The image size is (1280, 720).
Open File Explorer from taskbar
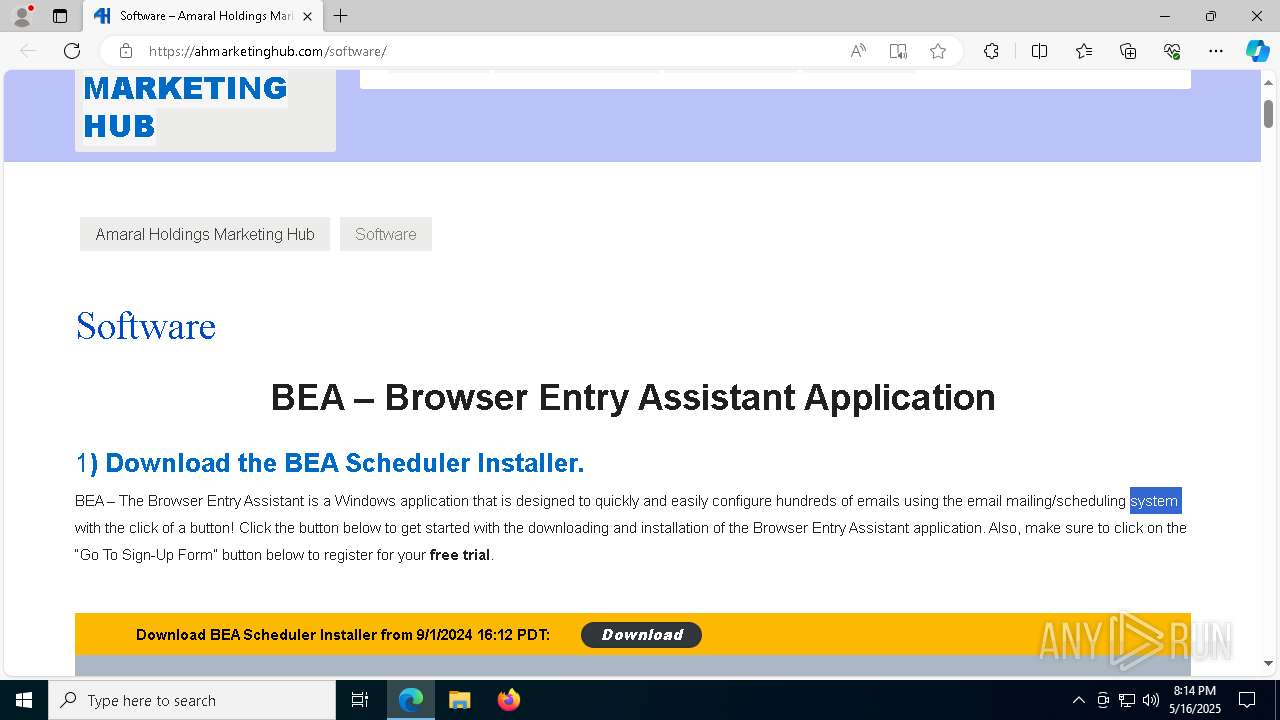[459, 700]
